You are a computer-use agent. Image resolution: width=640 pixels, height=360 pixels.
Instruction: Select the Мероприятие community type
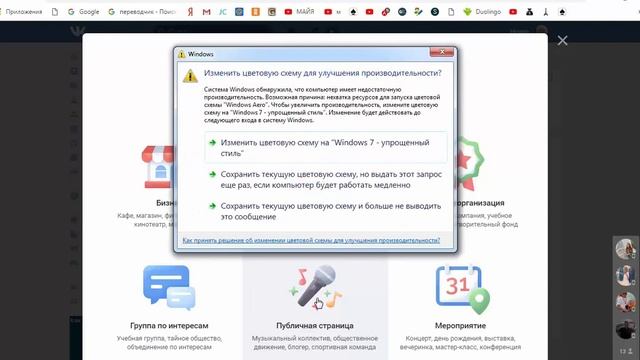pos(460,308)
